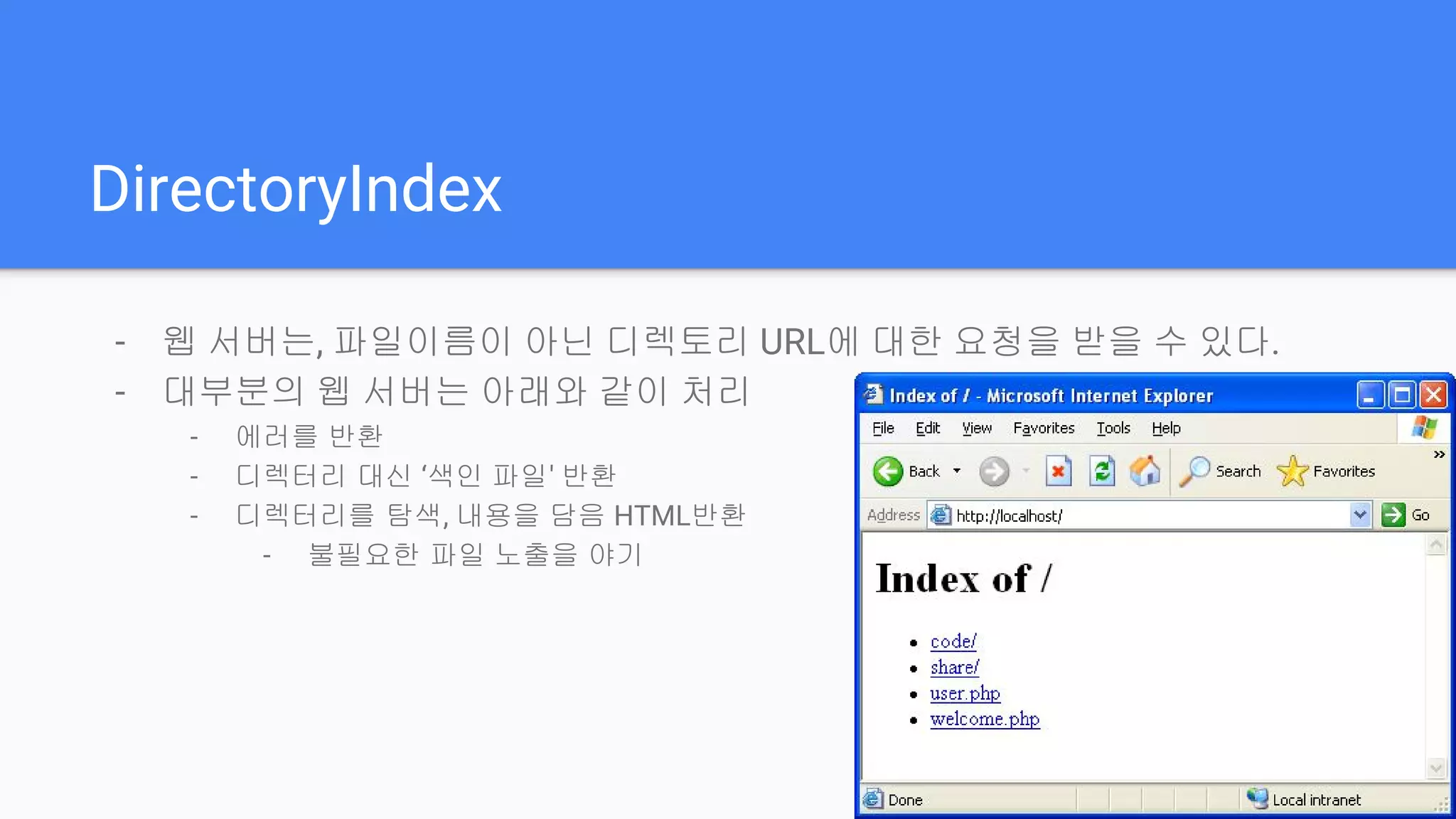
Task: Click the Done status icon
Action: (x=873, y=799)
